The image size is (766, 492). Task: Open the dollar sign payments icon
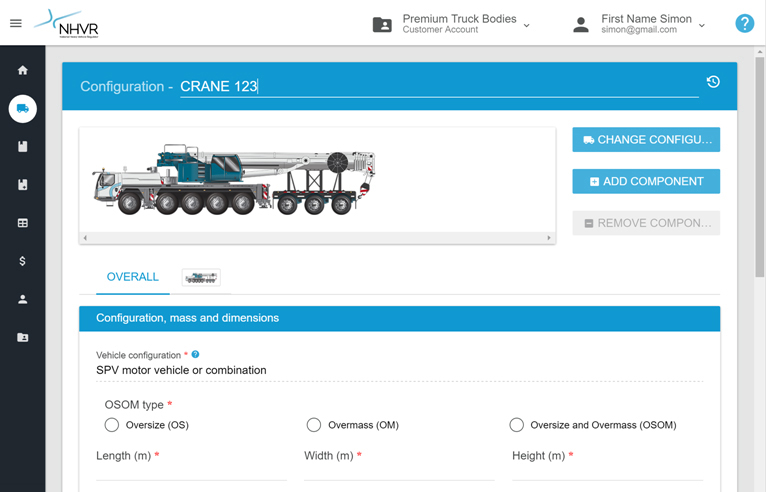tap(23, 261)
